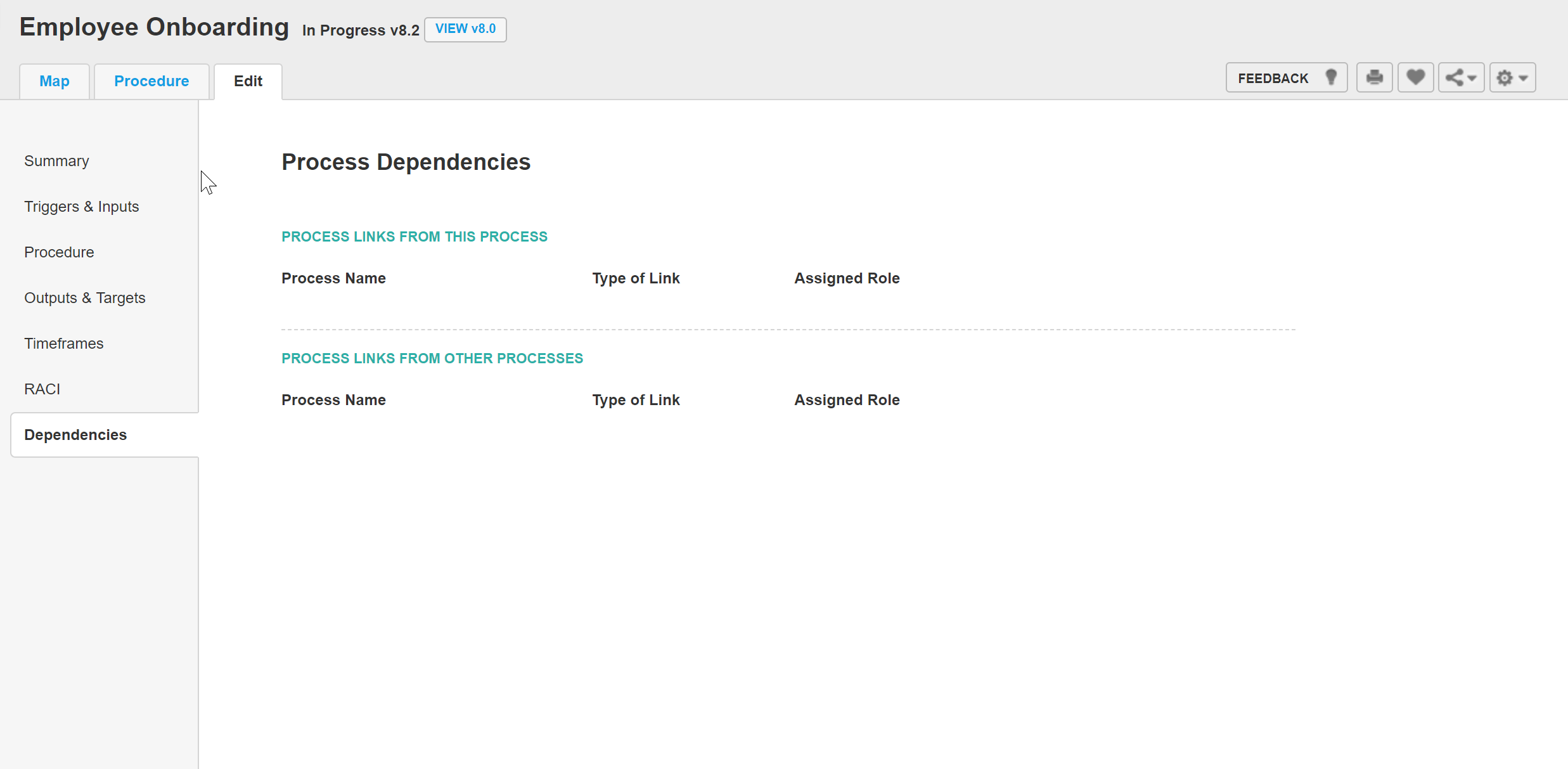
Task: Open the share dropdown menu
Action: [x=1461, y=78]
